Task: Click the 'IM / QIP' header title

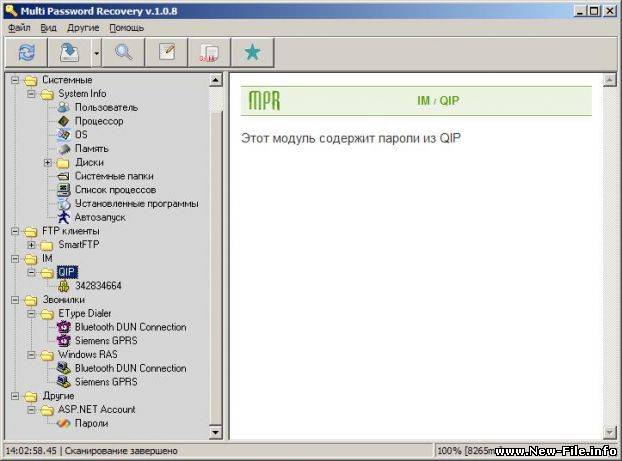Action: click(438, 101)
